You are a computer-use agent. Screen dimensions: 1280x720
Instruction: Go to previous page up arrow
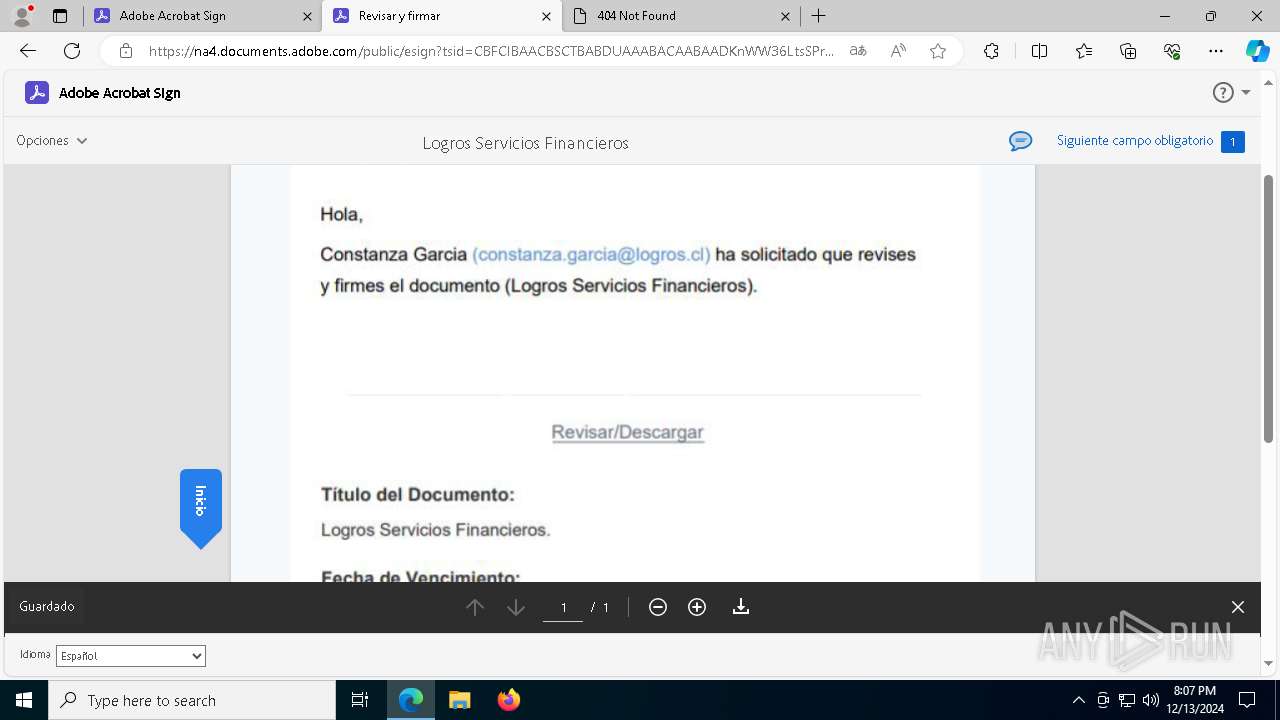point(475,607)
